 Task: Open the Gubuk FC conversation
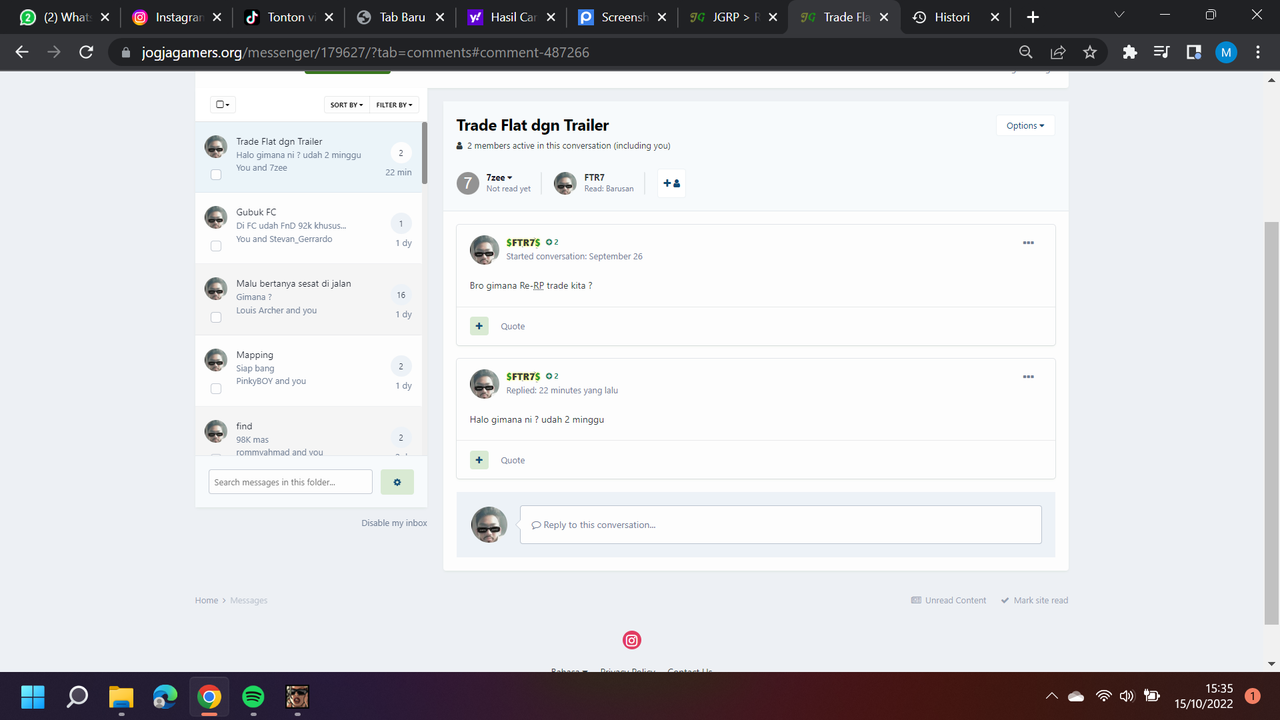pyautogui.click(x=308, y=227)
